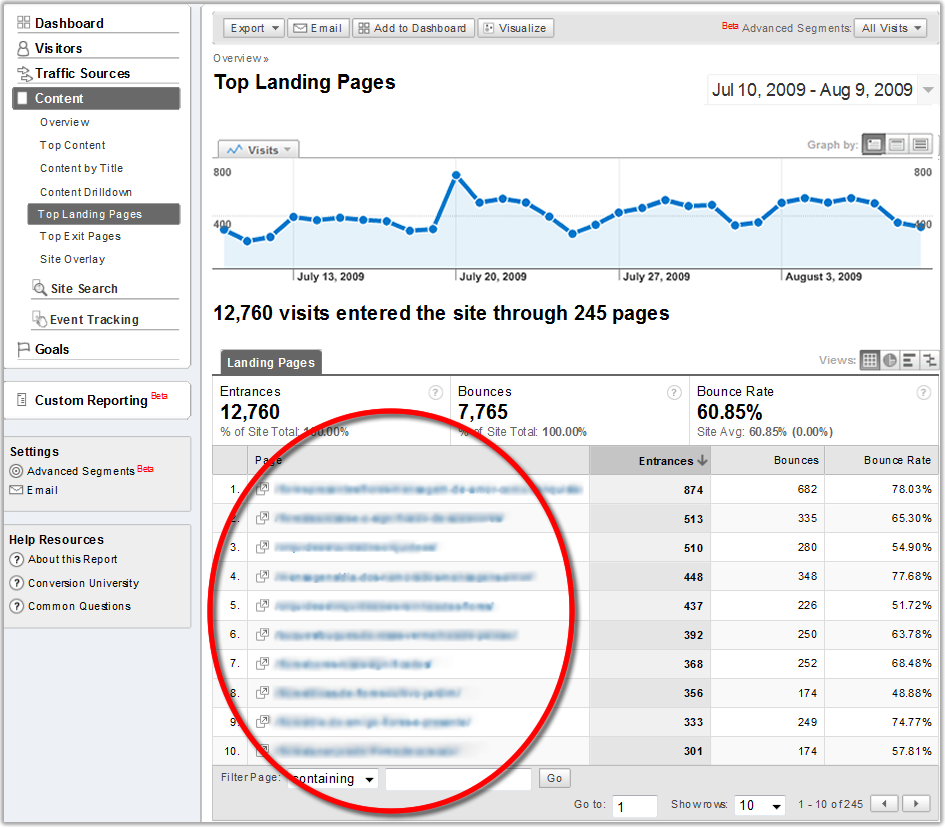Sort table by Bounce Rate column
Image resolution: width=946 pixels, height=828 pixels.
click(x=897, y=461)
